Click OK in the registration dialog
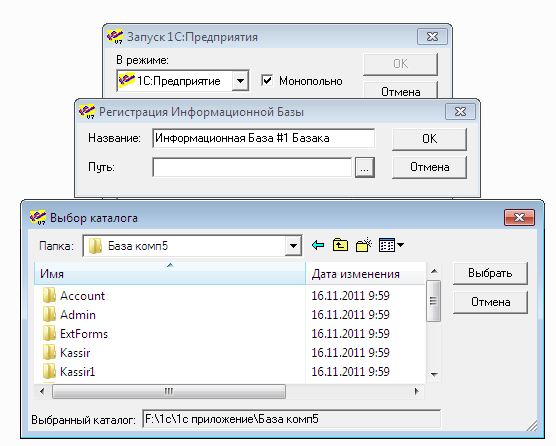Screen dimensions: 556x446 pyautogui.click(x=429, y=139)
